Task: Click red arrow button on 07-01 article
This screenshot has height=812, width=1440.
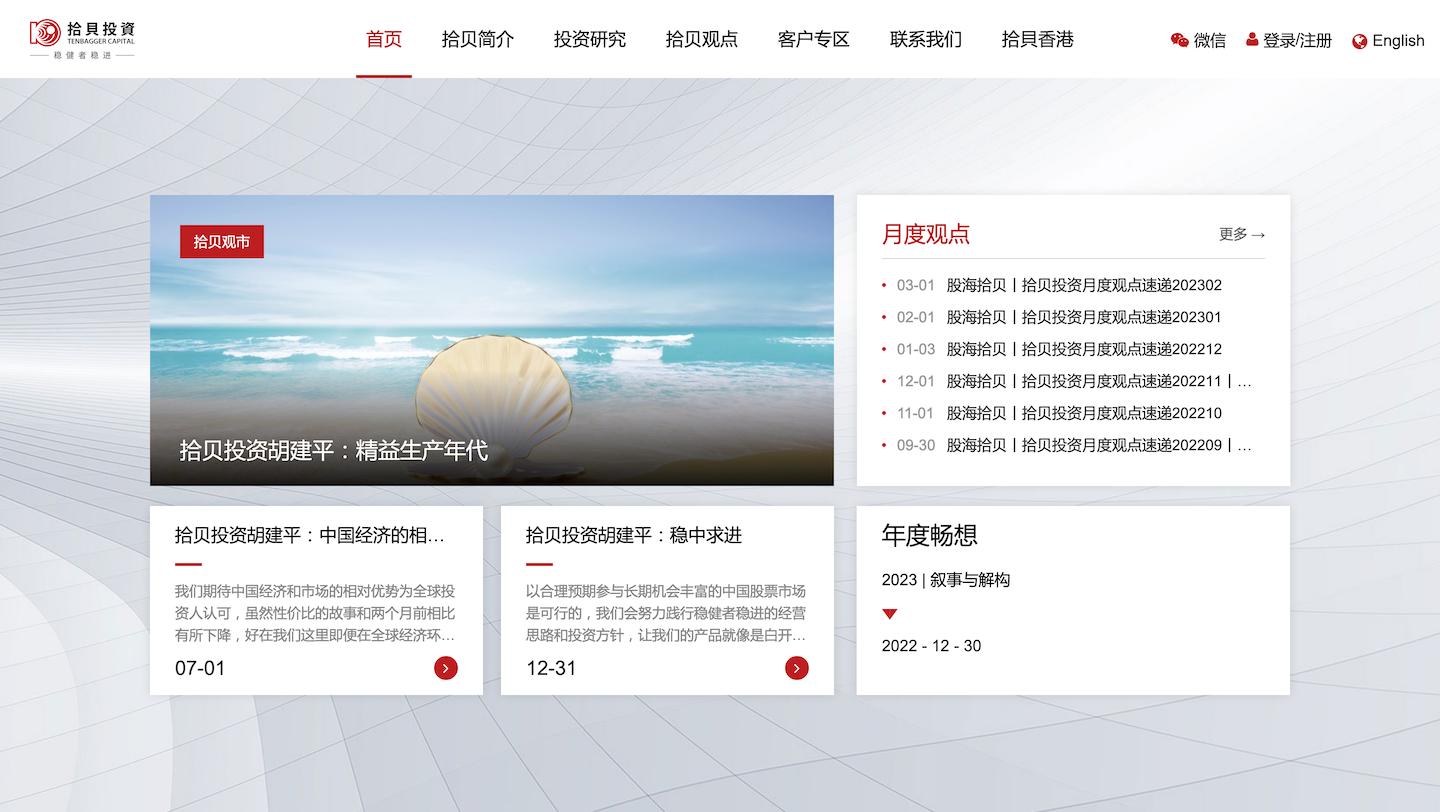Action: click(x=446, y=668)
